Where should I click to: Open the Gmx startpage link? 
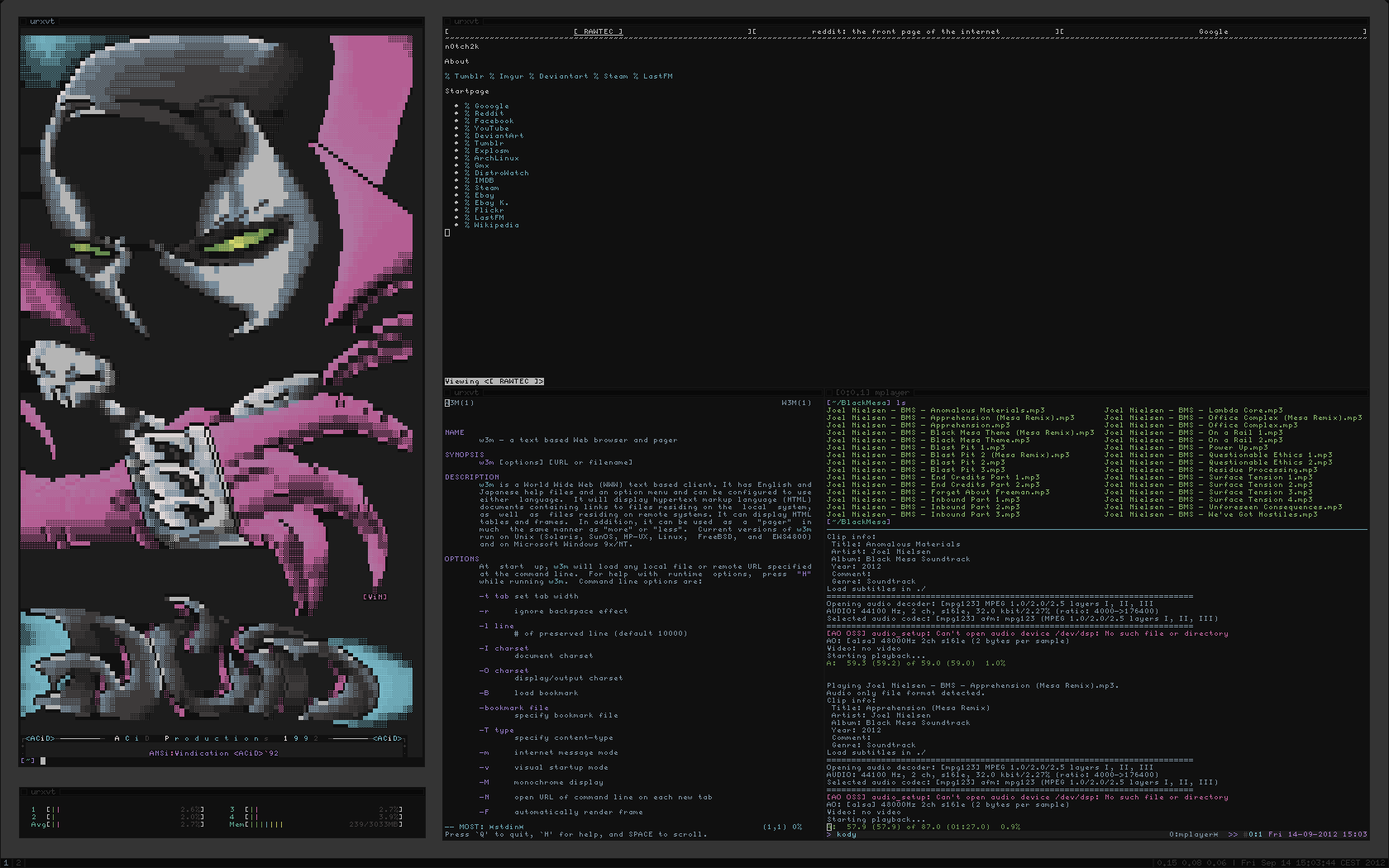[x=481, y=165]
